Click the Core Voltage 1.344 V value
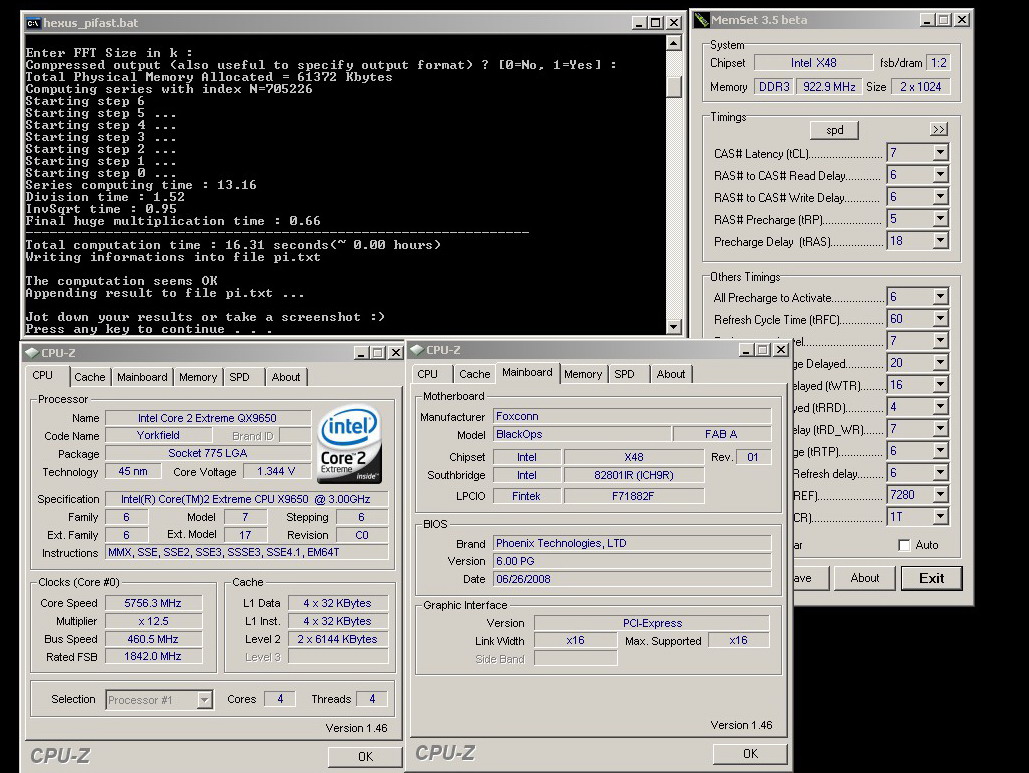The height and width of the screenshot is (773, 1029). coord(276,471)
